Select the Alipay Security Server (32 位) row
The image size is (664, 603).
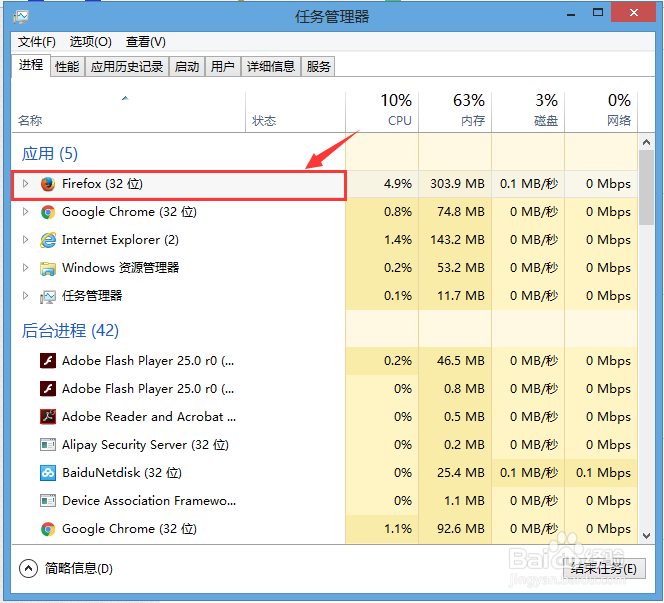tap(324, 445)
